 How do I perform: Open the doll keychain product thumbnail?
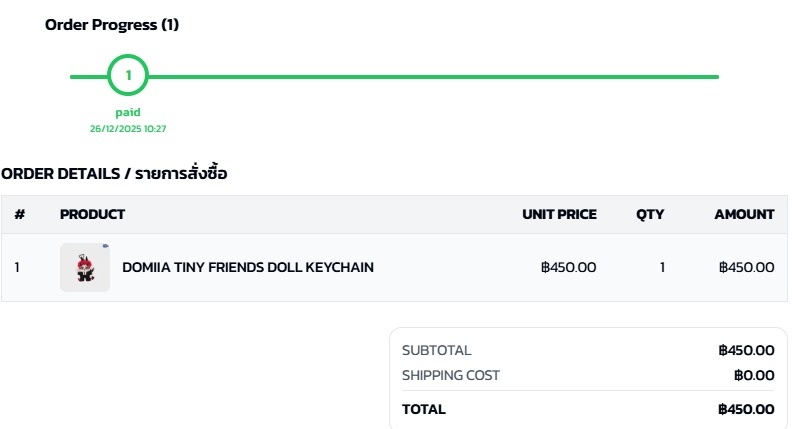pos(85,267)
